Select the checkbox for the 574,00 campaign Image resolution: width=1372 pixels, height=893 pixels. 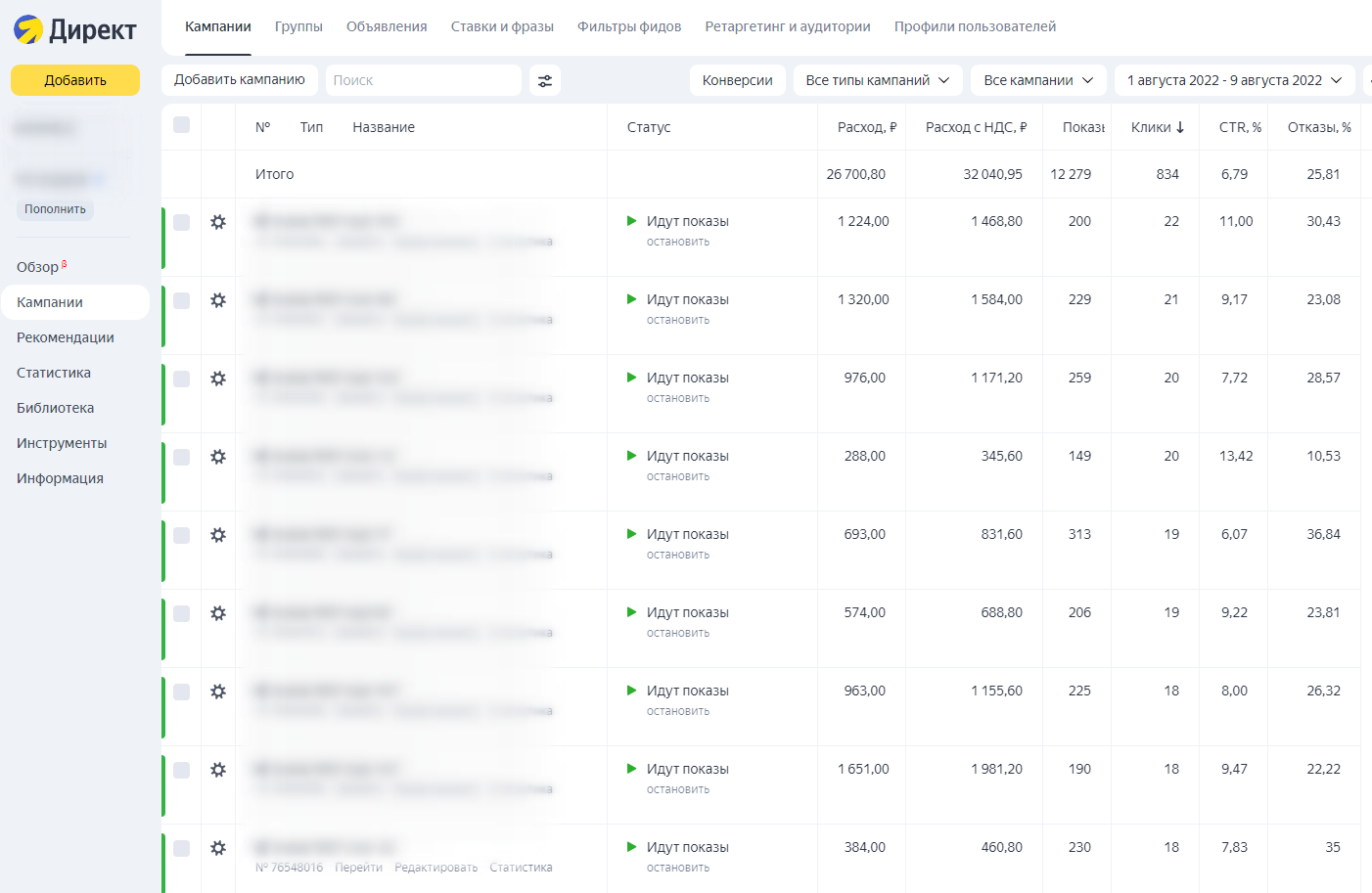181,613
